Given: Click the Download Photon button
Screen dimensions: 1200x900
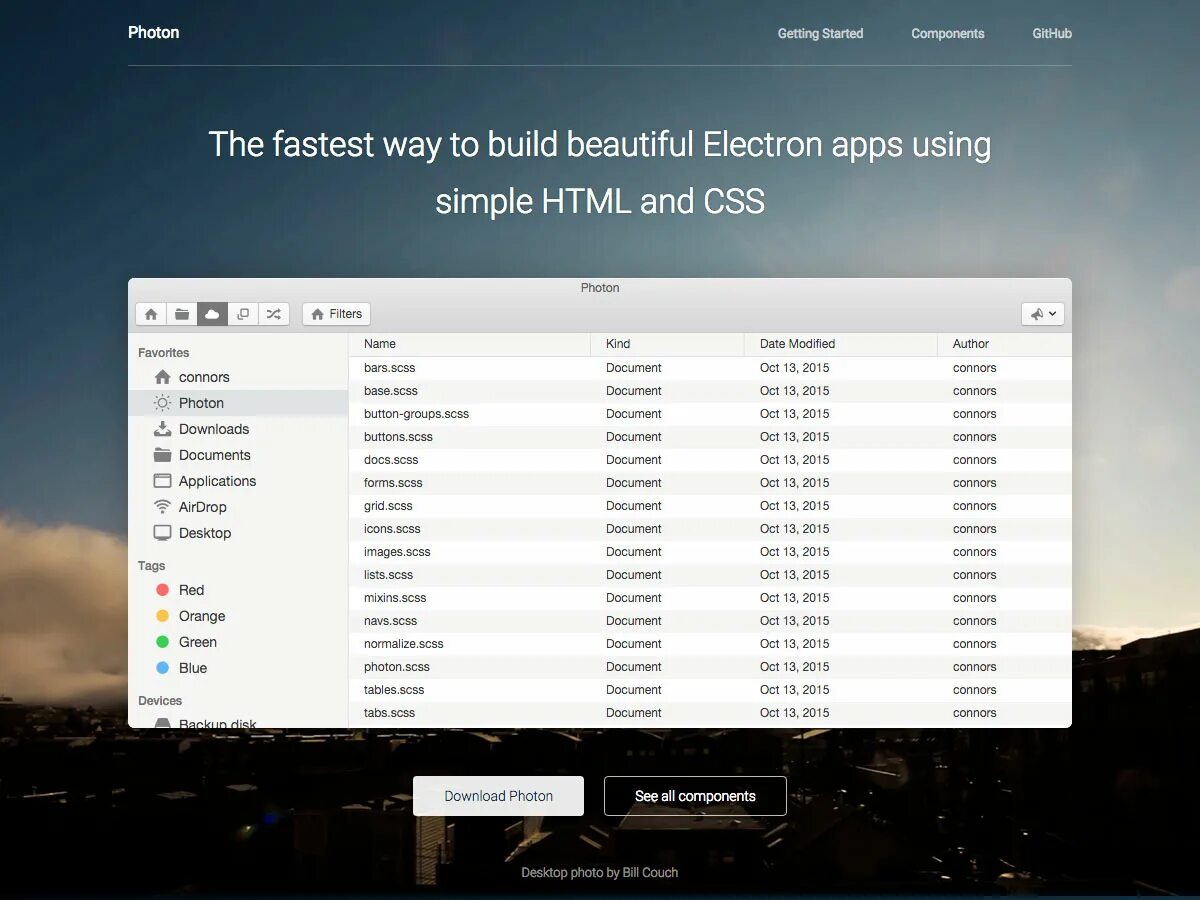Looking at the screenshot, I should click(498, 796).
